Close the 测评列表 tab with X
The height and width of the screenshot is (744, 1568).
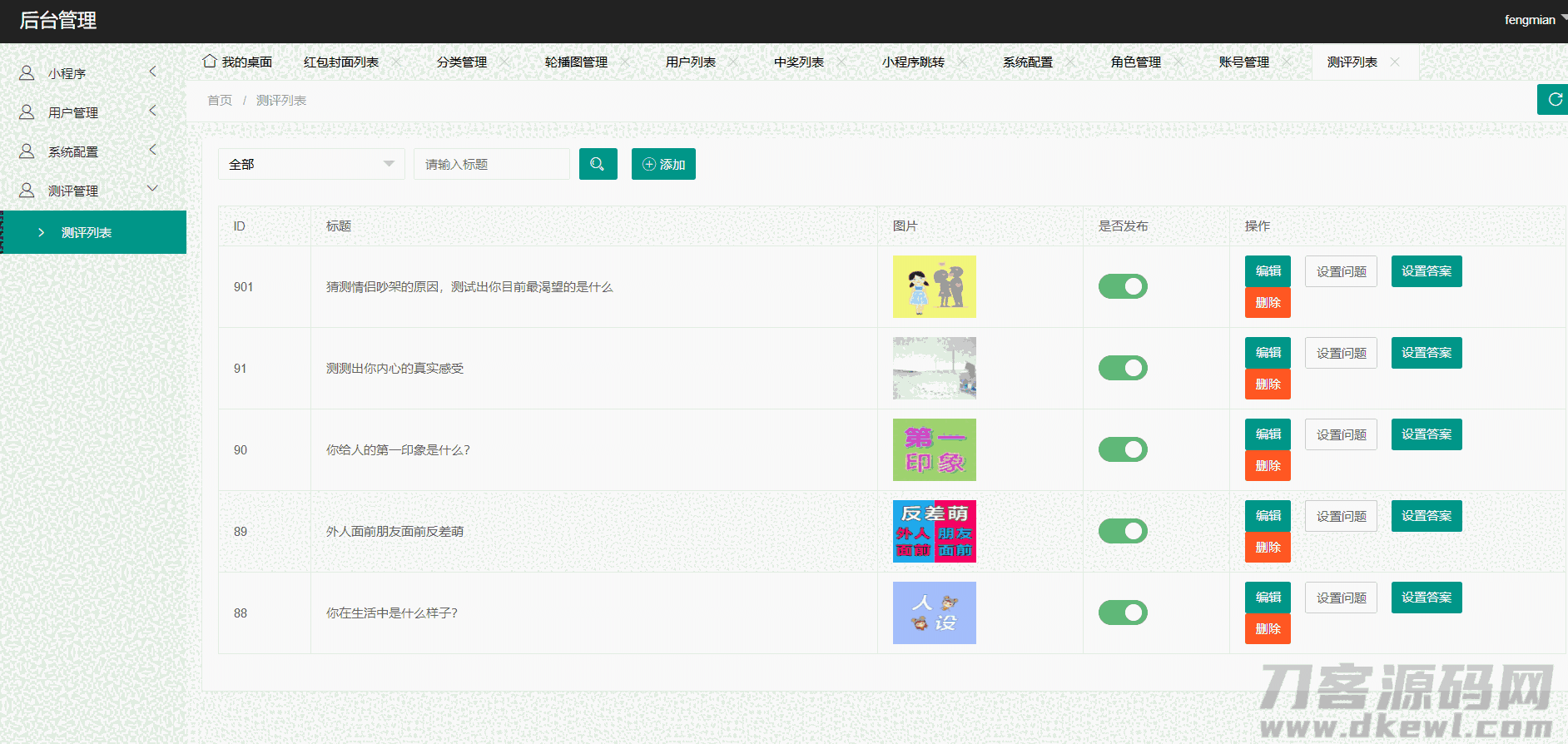tap(1395, 62)
